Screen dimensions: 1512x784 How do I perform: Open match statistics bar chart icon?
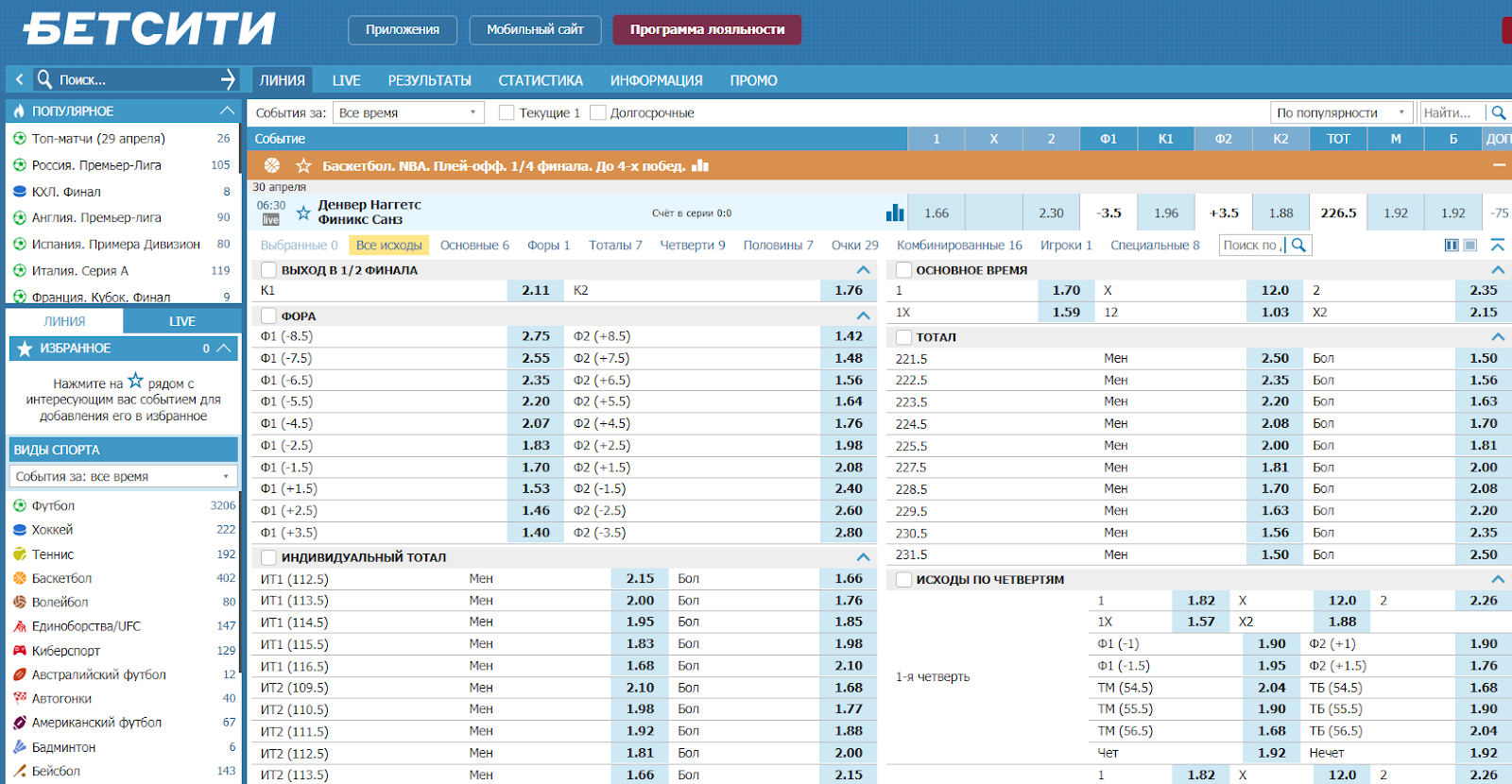895,212
